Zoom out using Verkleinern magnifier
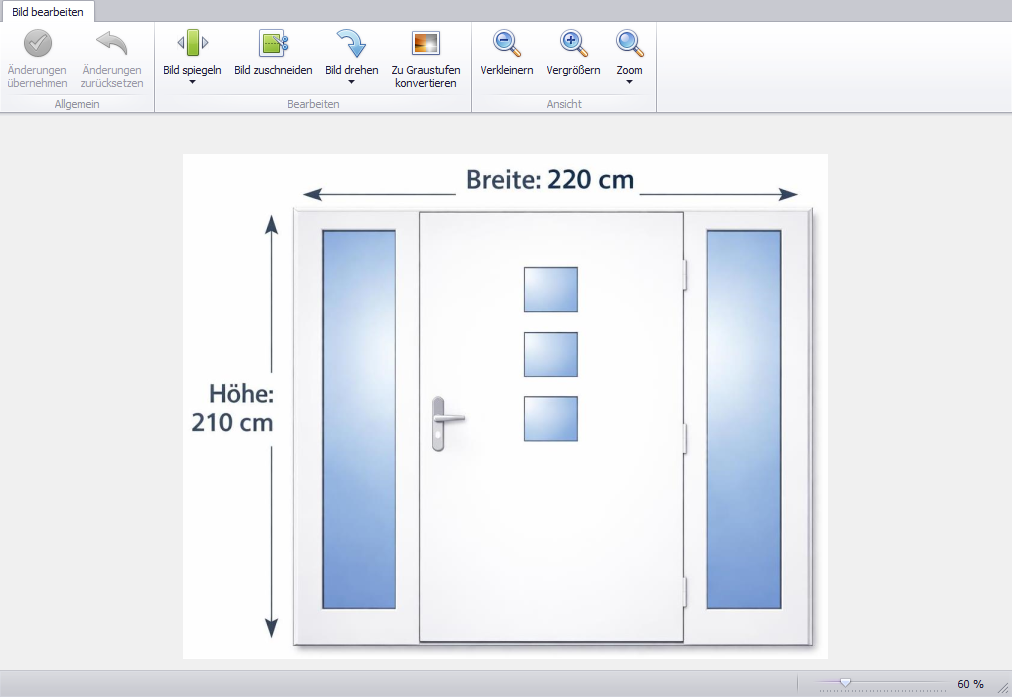The image size is (1012, 697). pyautogui.click(x=507, y=44)
